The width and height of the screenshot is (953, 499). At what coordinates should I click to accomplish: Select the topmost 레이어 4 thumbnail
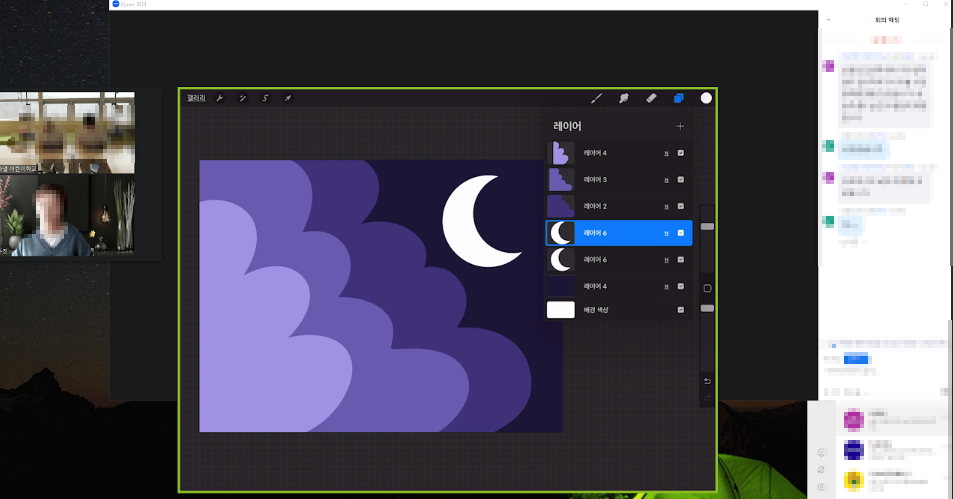560,153
